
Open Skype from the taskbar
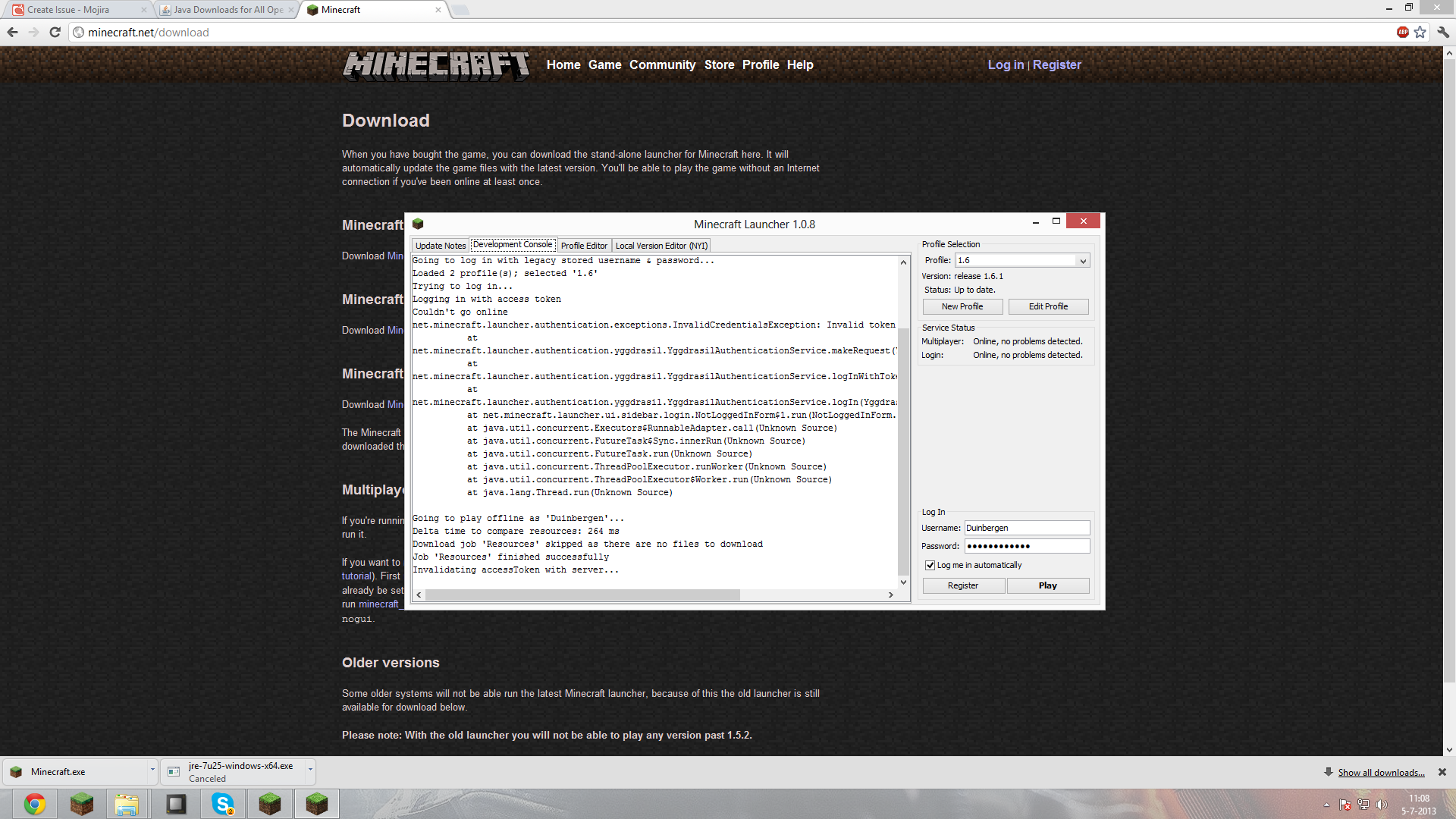(223, 804)
